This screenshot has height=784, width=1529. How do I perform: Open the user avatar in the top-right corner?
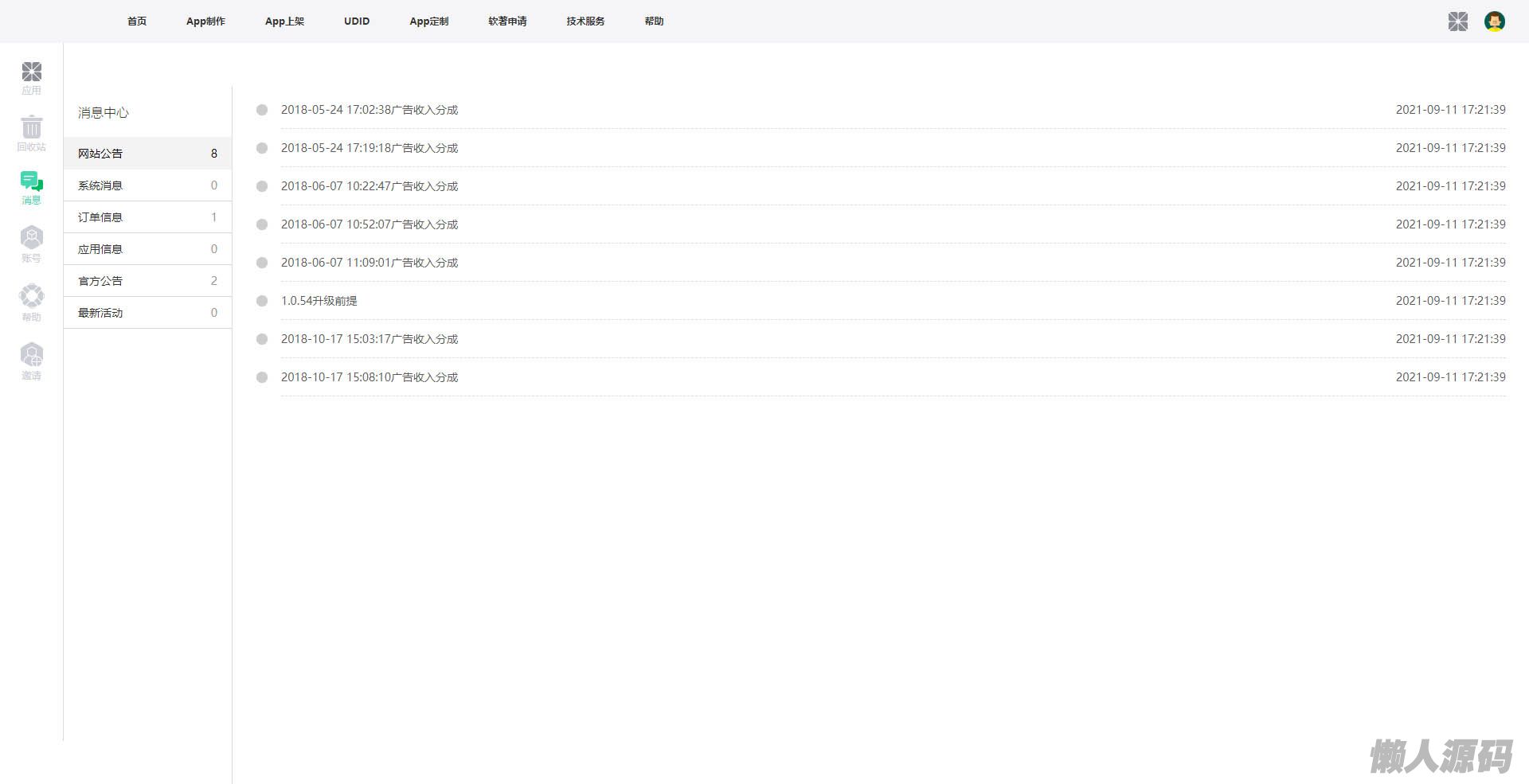point(1494,21)
